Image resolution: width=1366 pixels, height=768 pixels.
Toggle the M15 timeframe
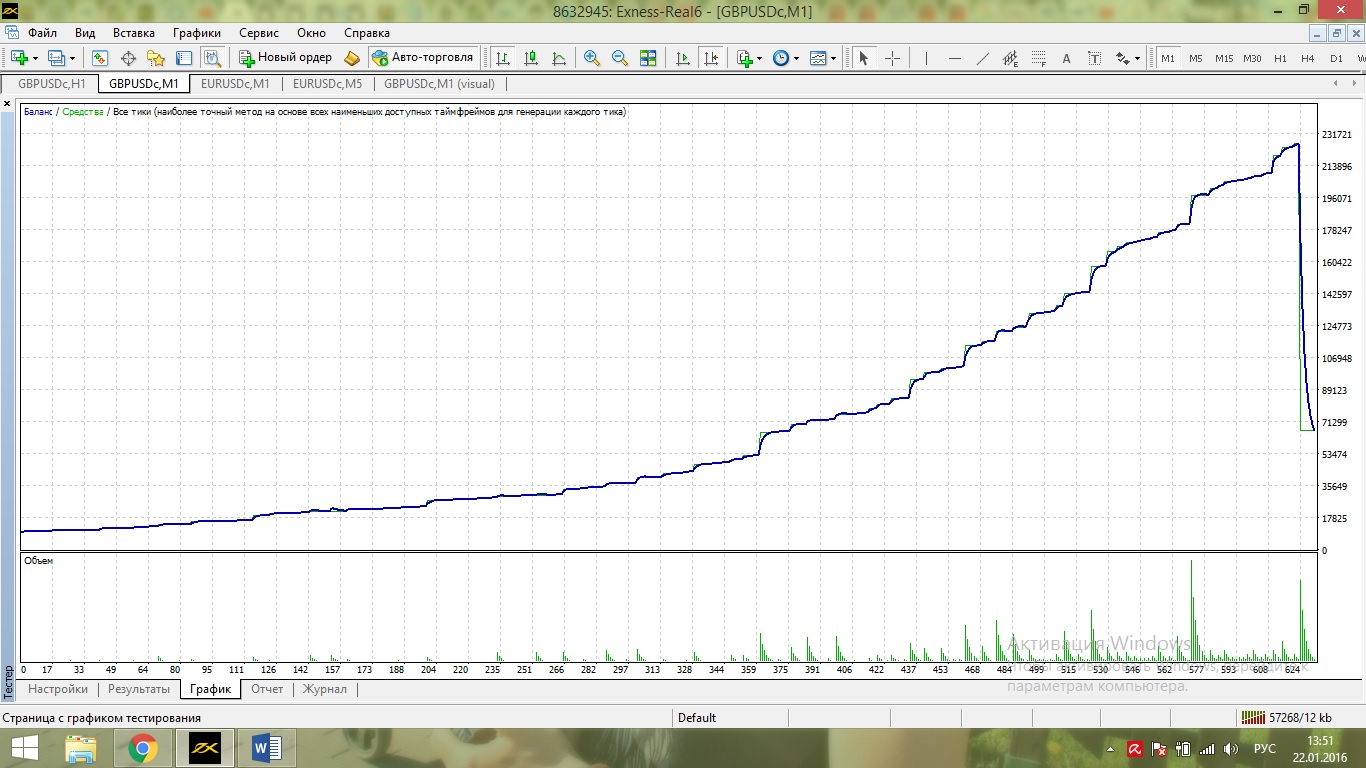click(x=1224, y=58)
